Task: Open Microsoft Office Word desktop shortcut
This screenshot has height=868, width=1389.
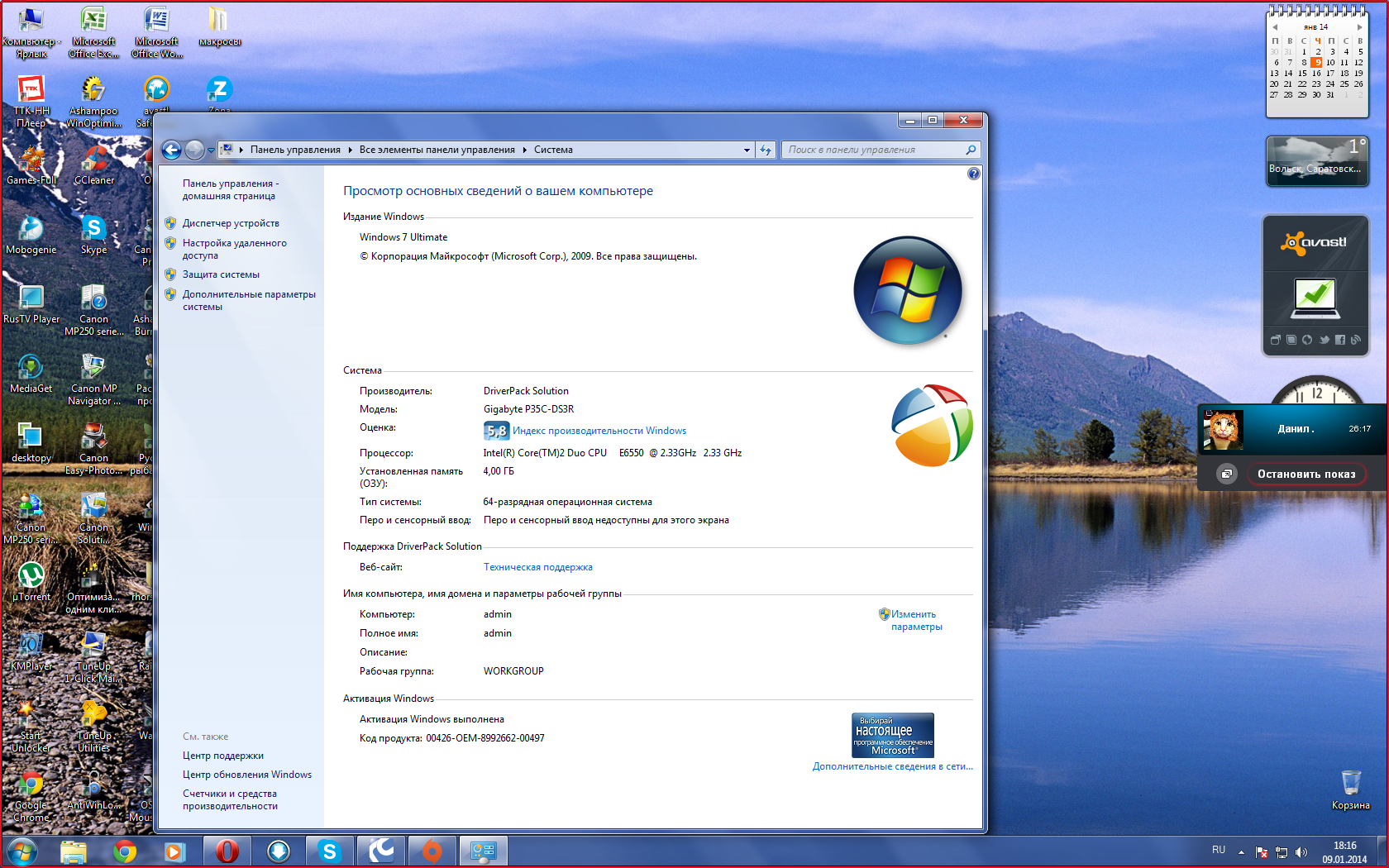Action: pyautogui.click(x=156, y=33)
